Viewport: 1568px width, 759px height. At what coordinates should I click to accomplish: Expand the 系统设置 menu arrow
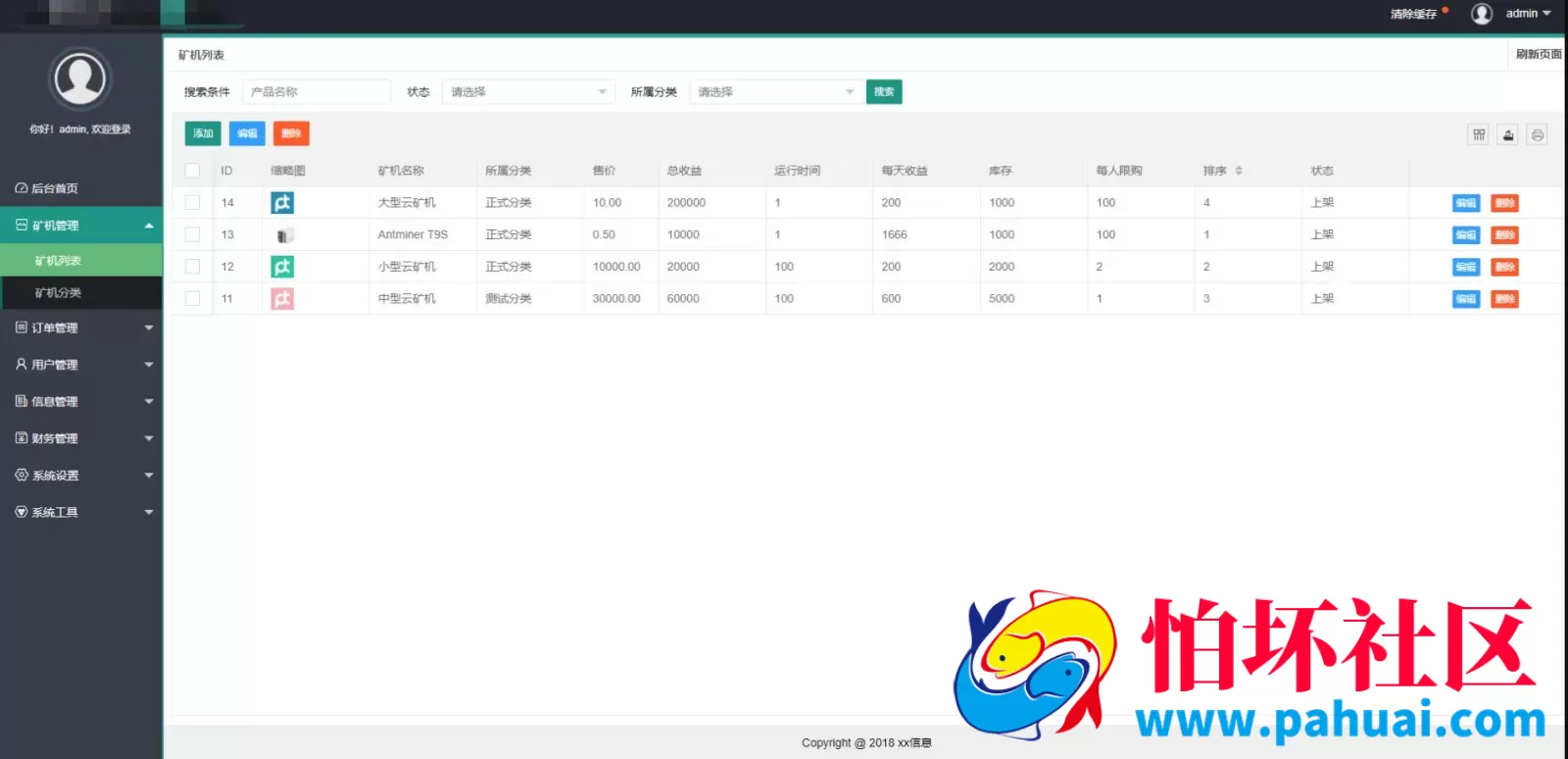click(149, 476)
